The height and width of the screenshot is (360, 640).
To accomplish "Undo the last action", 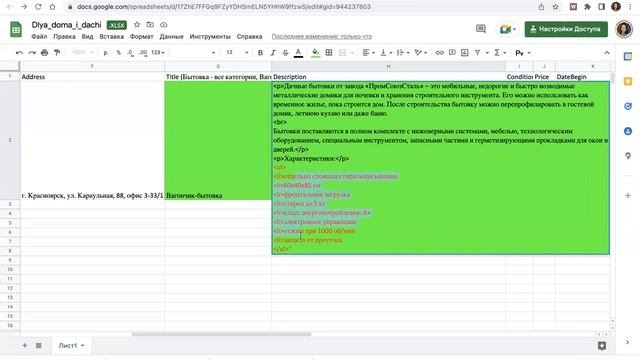I will click(19, 53).
